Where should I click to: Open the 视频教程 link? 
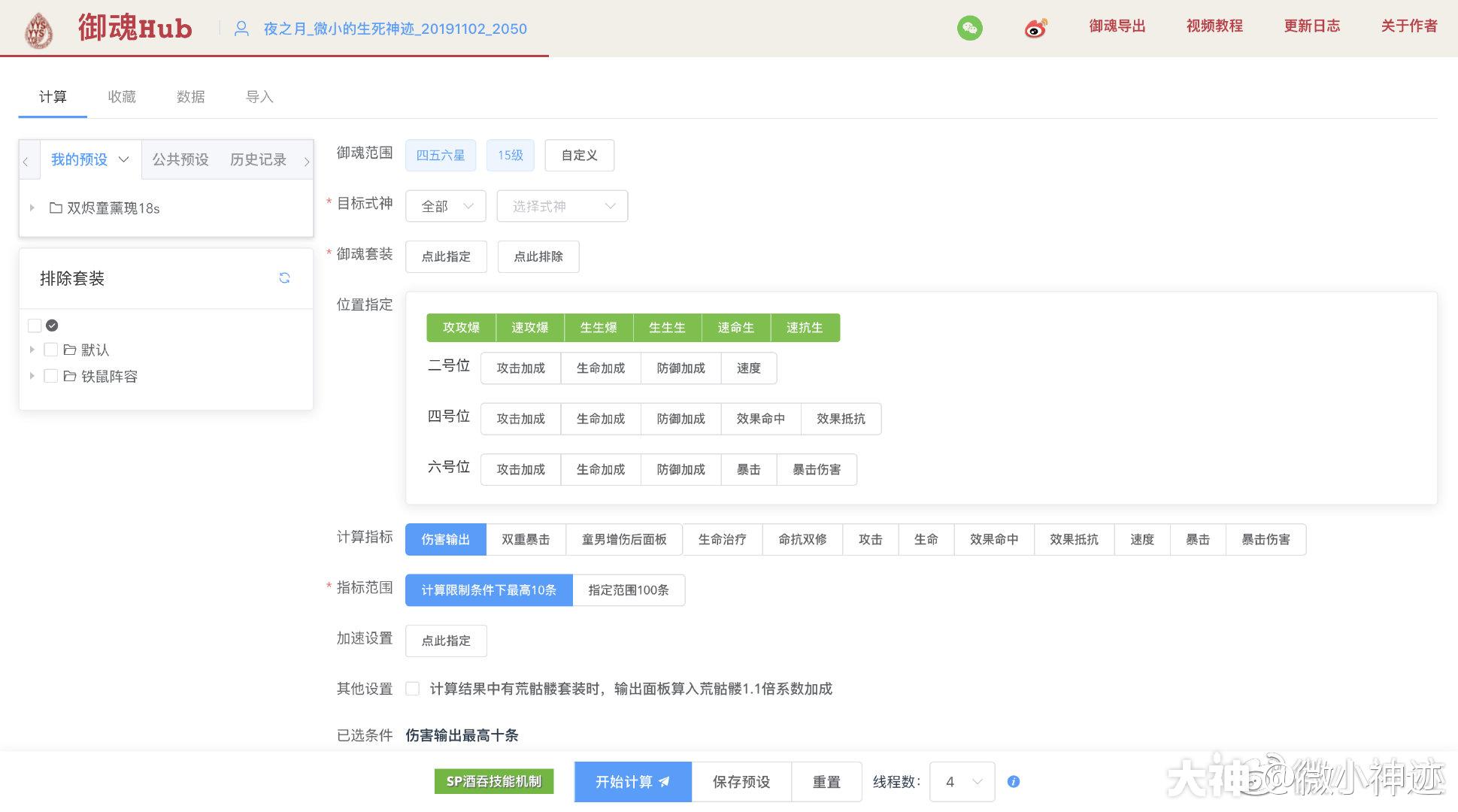(1214, 26)
